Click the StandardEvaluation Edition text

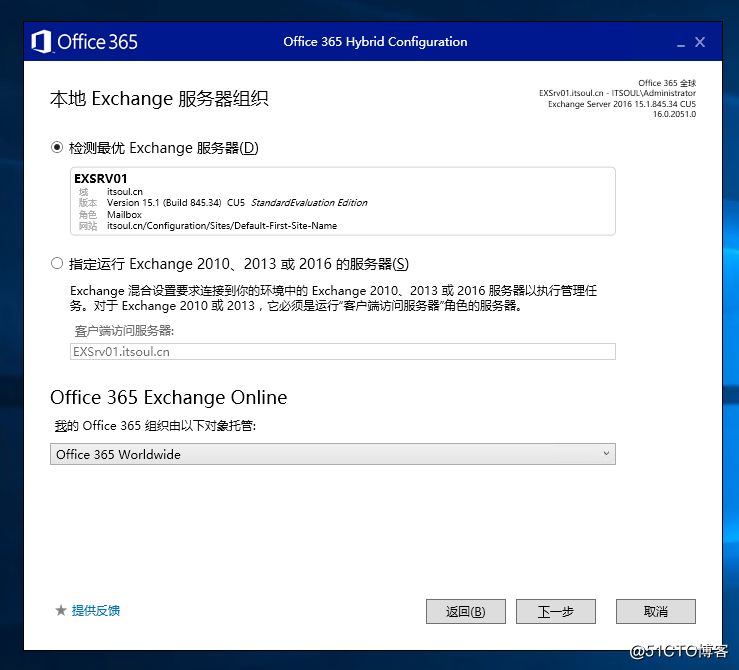coord(309,203)
